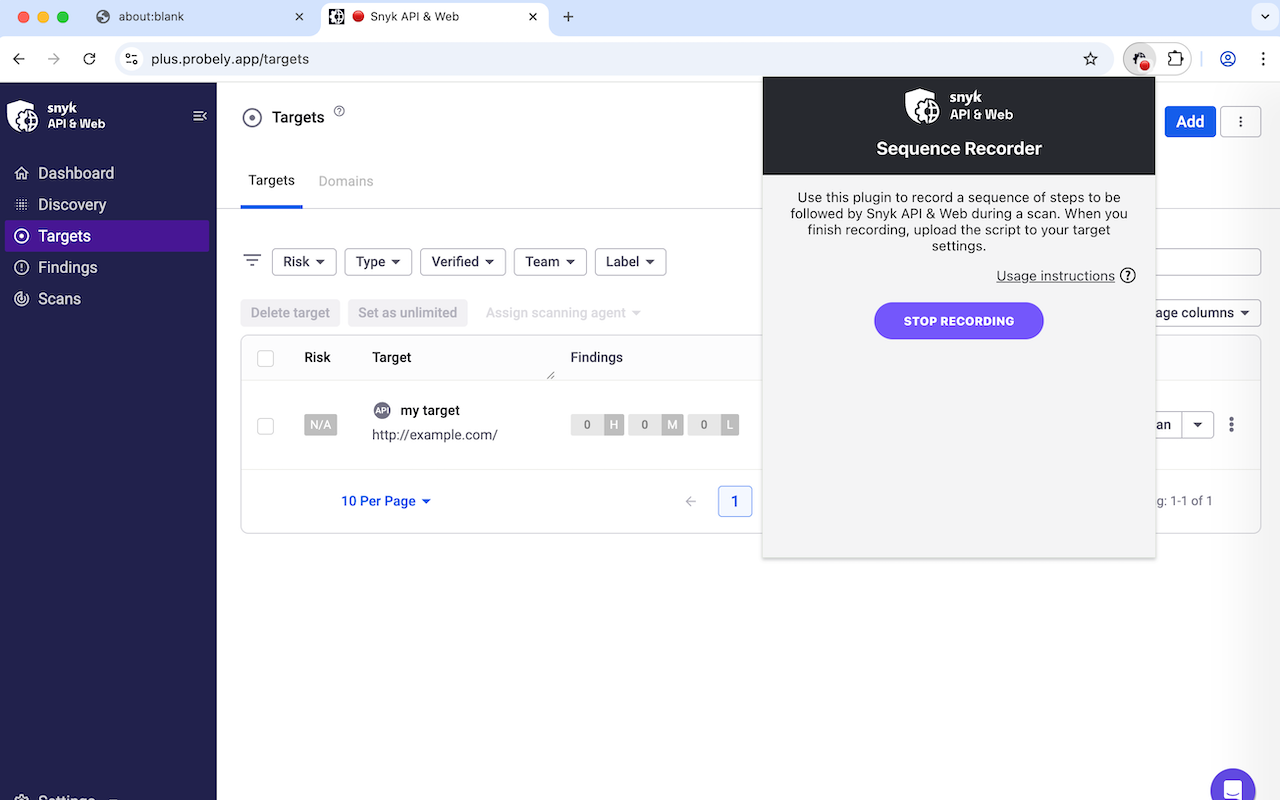Select the Targets tab
This screenshot has height=800, width=1280.
click(272, 181)
